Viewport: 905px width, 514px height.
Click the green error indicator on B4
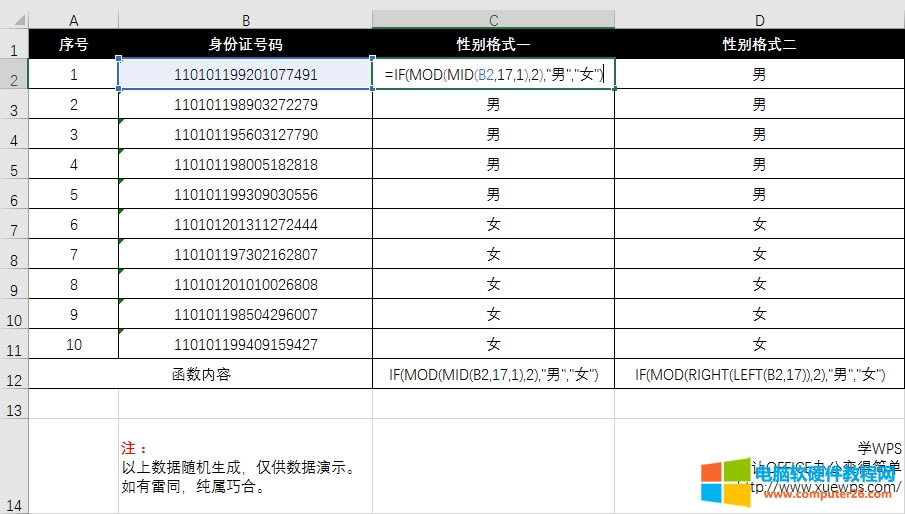(121, 121)
